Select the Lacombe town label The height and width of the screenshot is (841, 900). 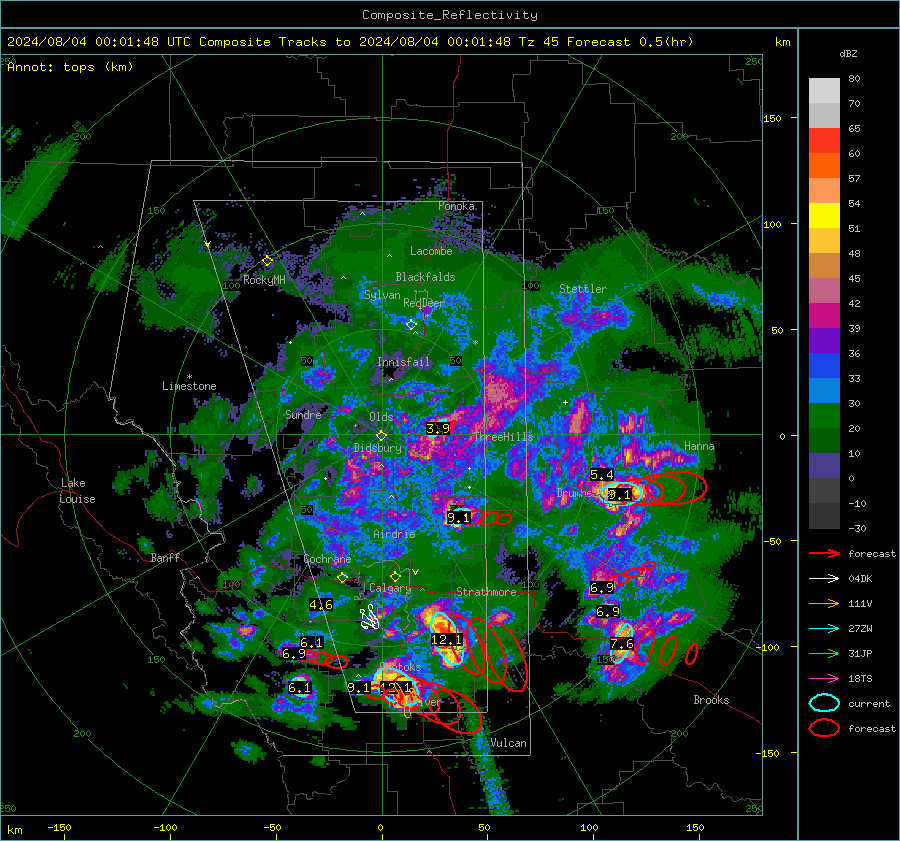[431, 251]
